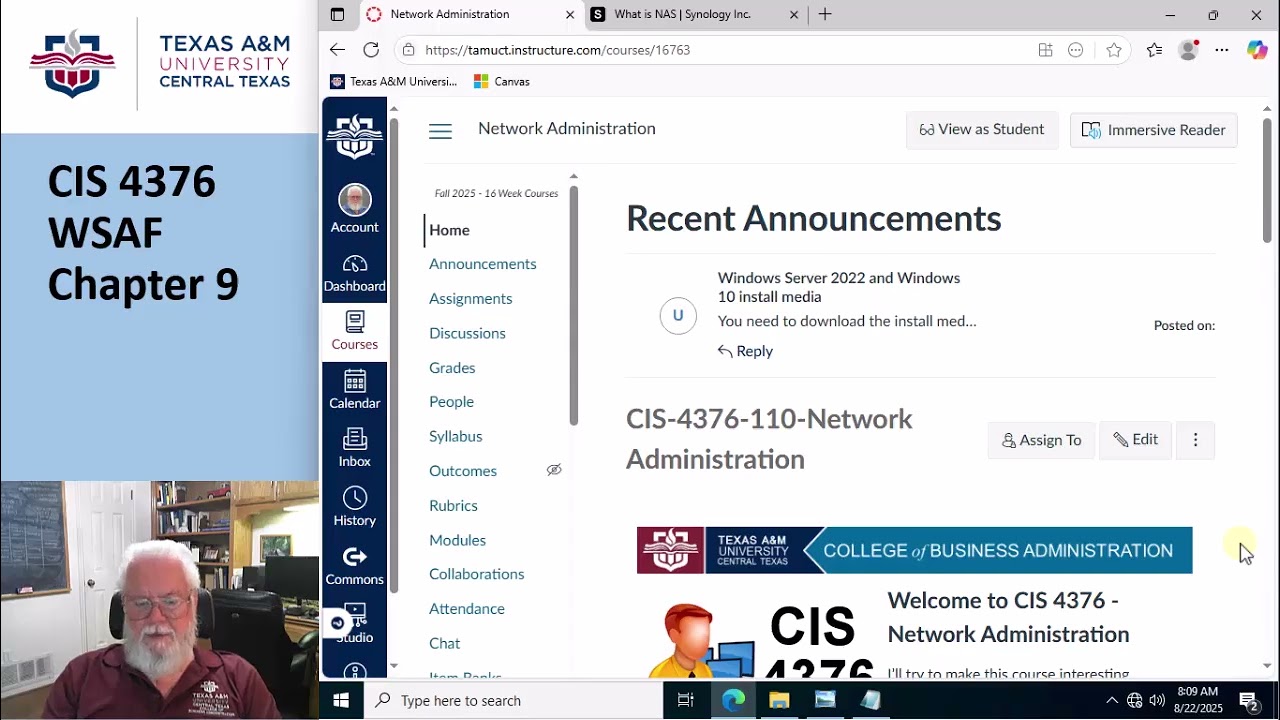Image resolution: width=1280 pixels, height=720 pixels.
Task: Open the more options kebab beside Edit
Action: coord(1195,440)
